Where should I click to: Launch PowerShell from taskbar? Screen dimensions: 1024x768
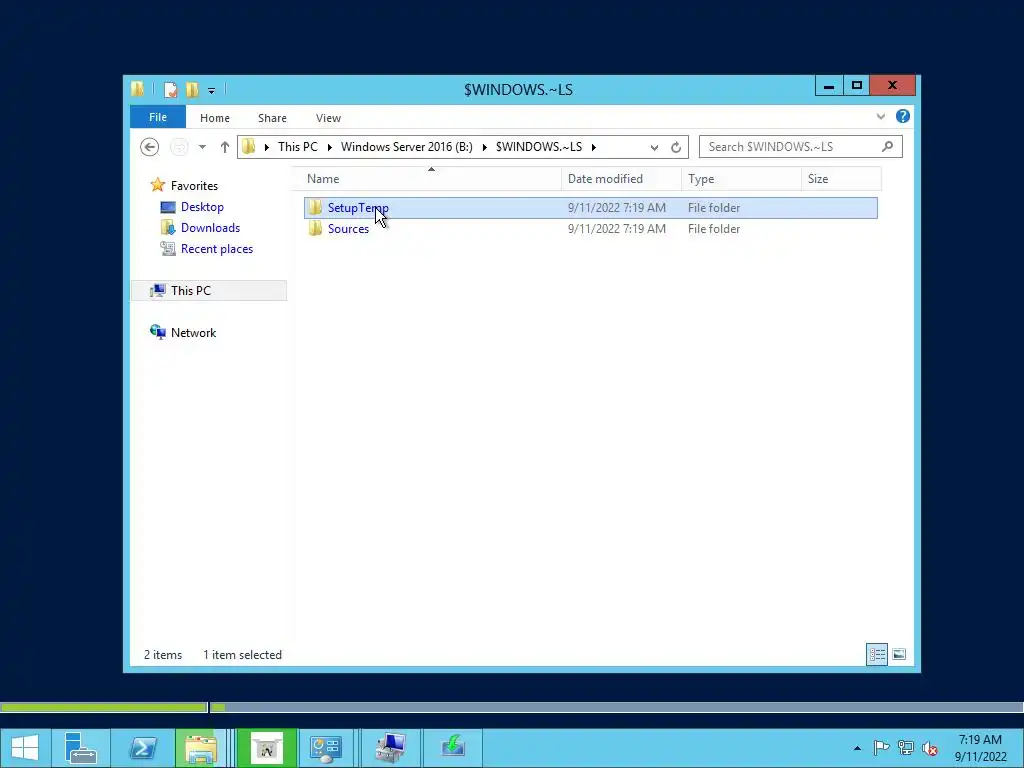pos(142,747)
